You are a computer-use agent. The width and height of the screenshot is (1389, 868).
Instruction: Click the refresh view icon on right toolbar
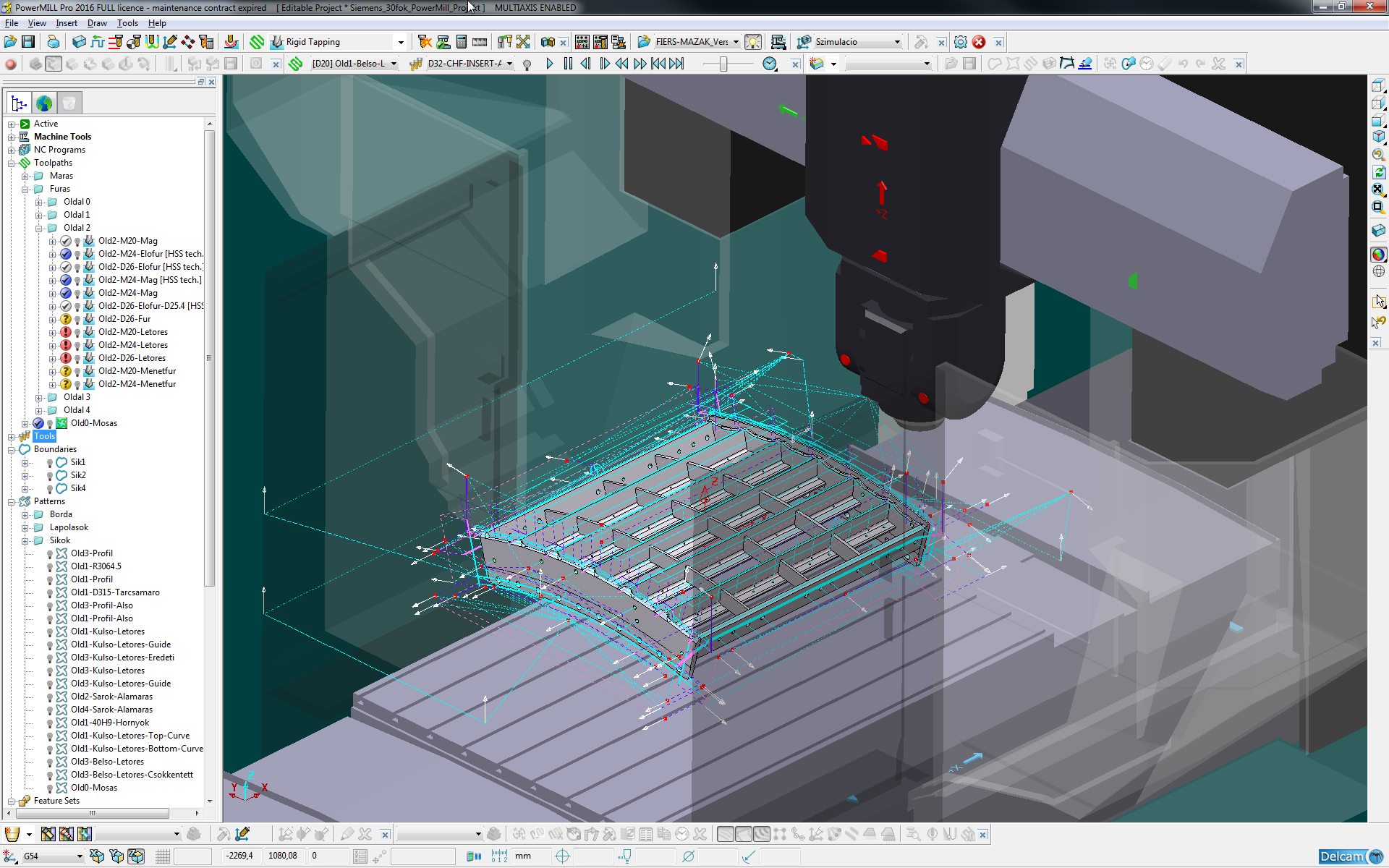coord(1378,172)
